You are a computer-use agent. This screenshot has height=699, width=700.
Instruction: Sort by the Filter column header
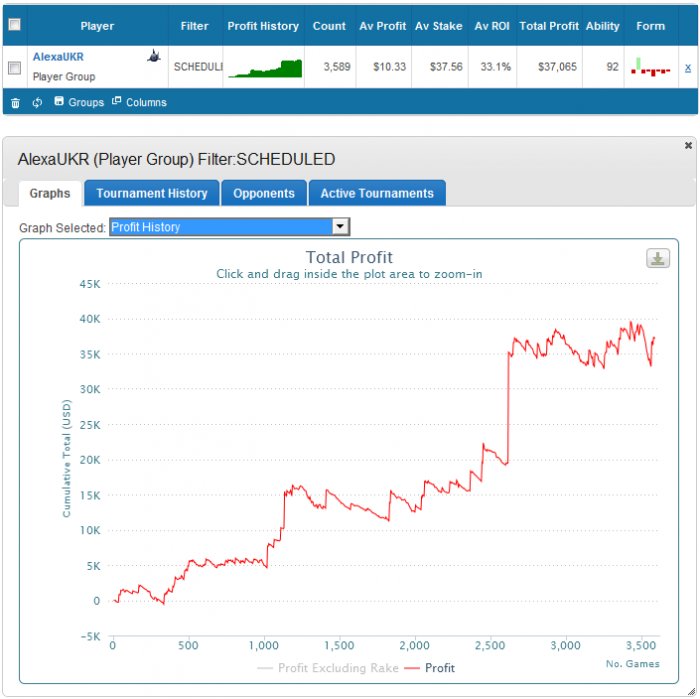195,26
